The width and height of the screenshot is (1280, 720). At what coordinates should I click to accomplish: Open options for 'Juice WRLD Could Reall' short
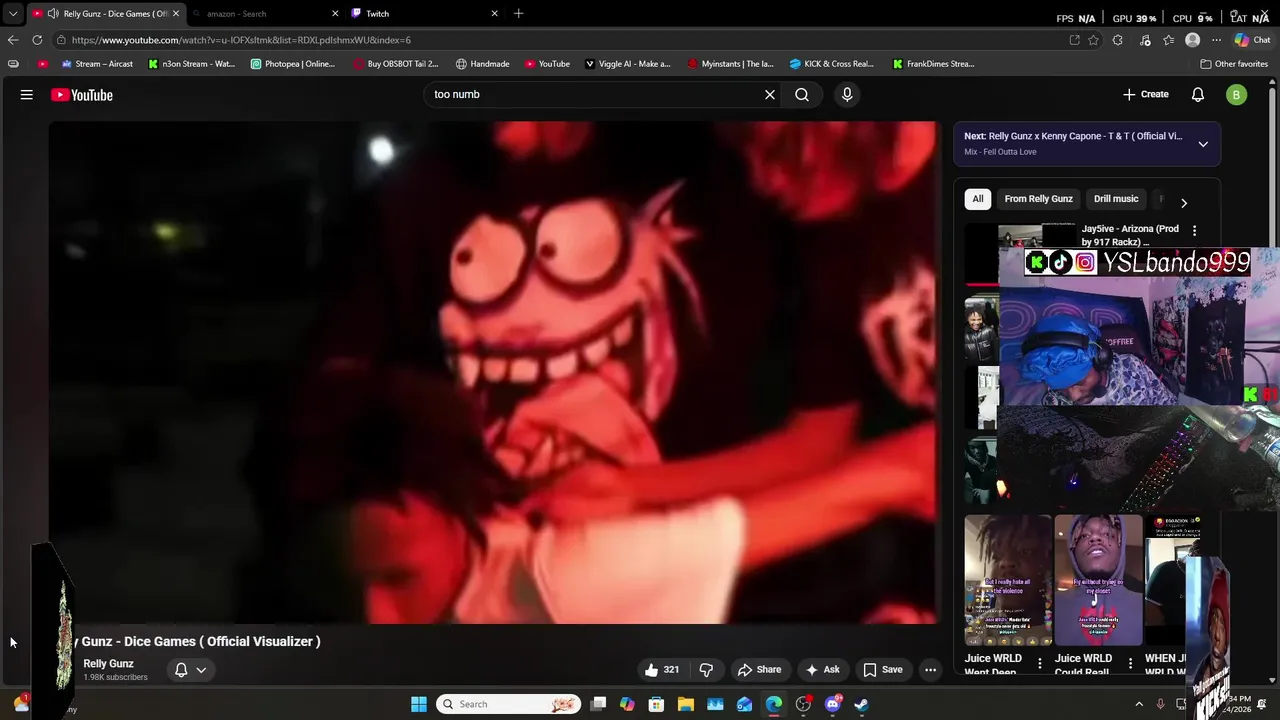[x=1130, y=663]
